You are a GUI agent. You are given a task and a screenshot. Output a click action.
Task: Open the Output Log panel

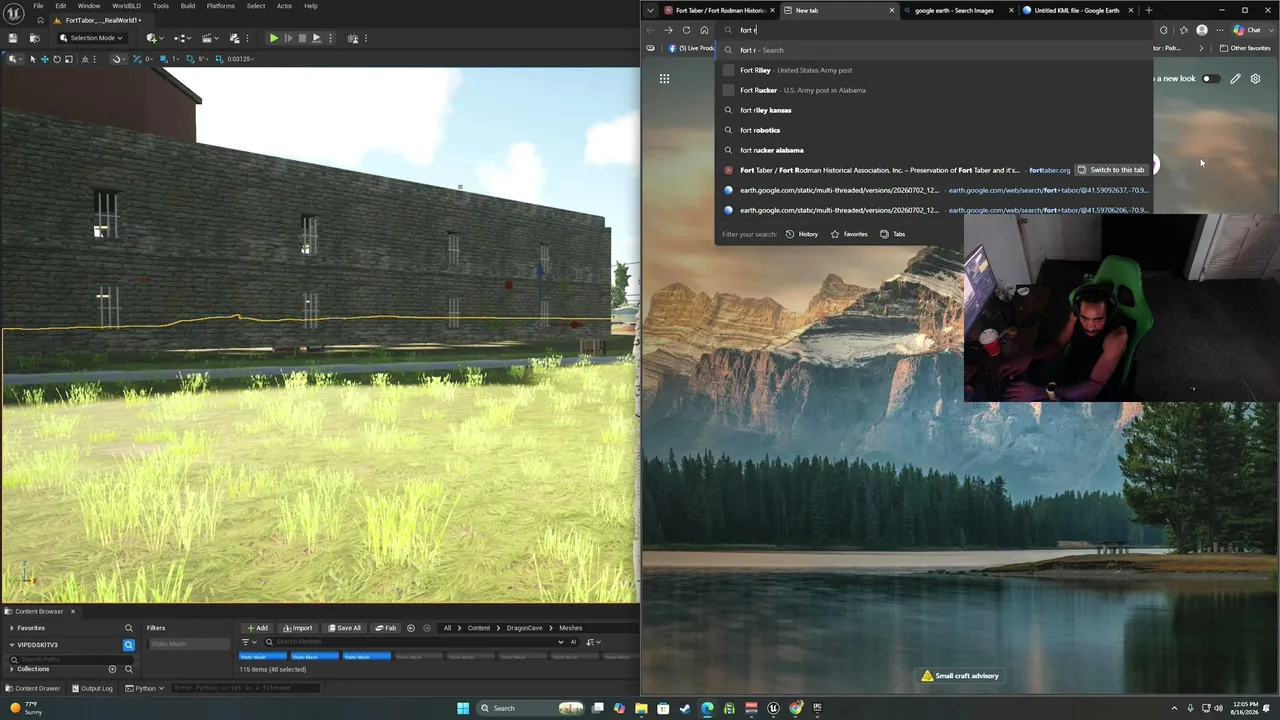(92, 688)
